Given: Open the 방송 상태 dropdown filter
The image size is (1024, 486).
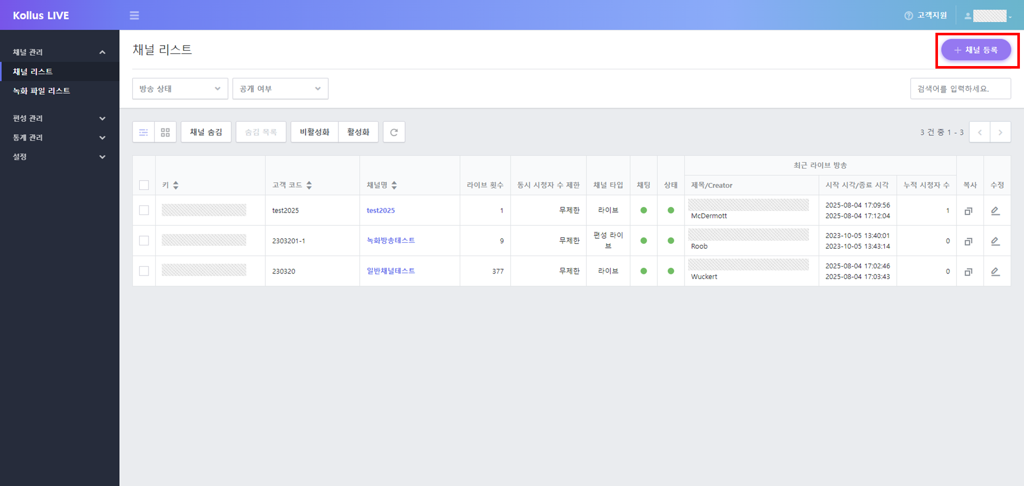Looking at the screenshot, I should [x=180, y=89].
